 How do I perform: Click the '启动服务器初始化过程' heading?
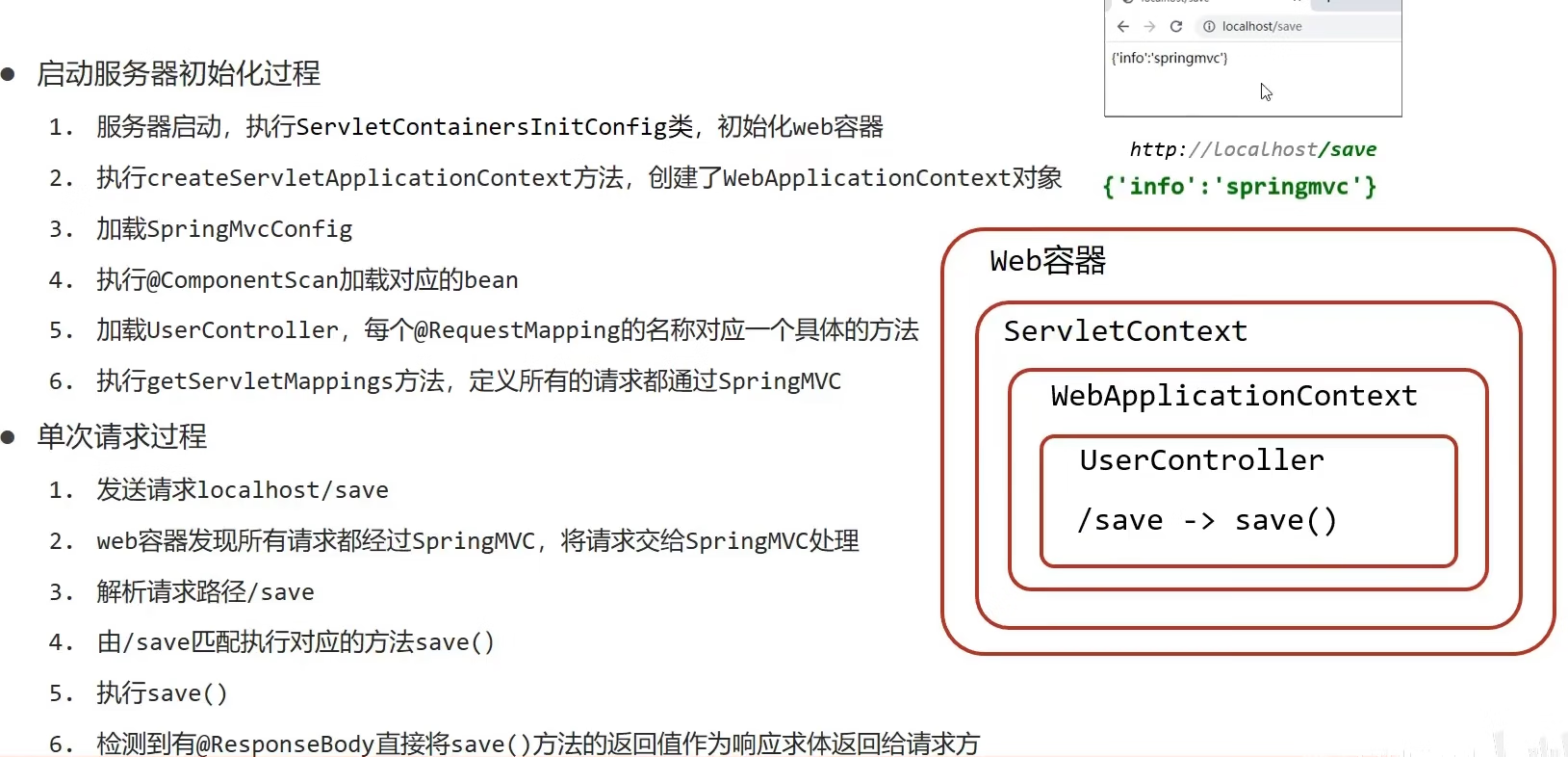point(178,73)
